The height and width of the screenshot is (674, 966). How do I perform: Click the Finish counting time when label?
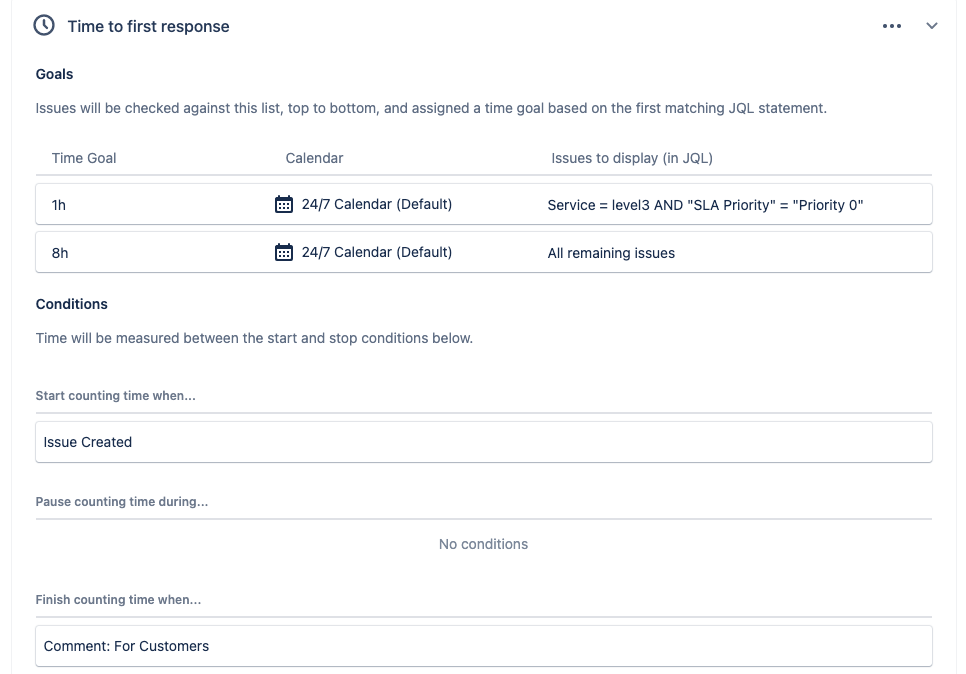118,599
